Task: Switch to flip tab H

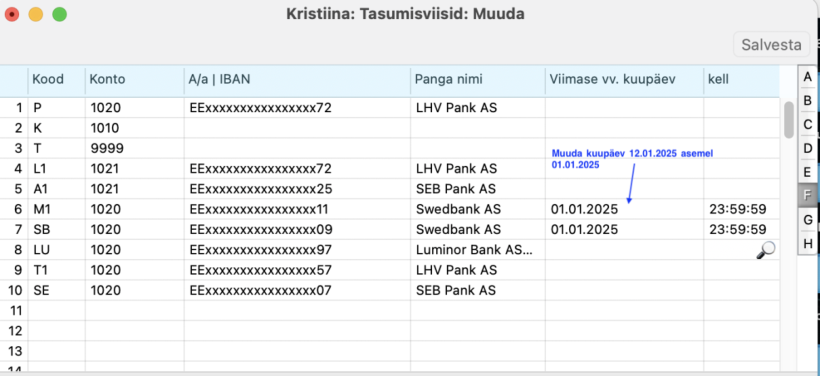Action: tap(807, 243)
